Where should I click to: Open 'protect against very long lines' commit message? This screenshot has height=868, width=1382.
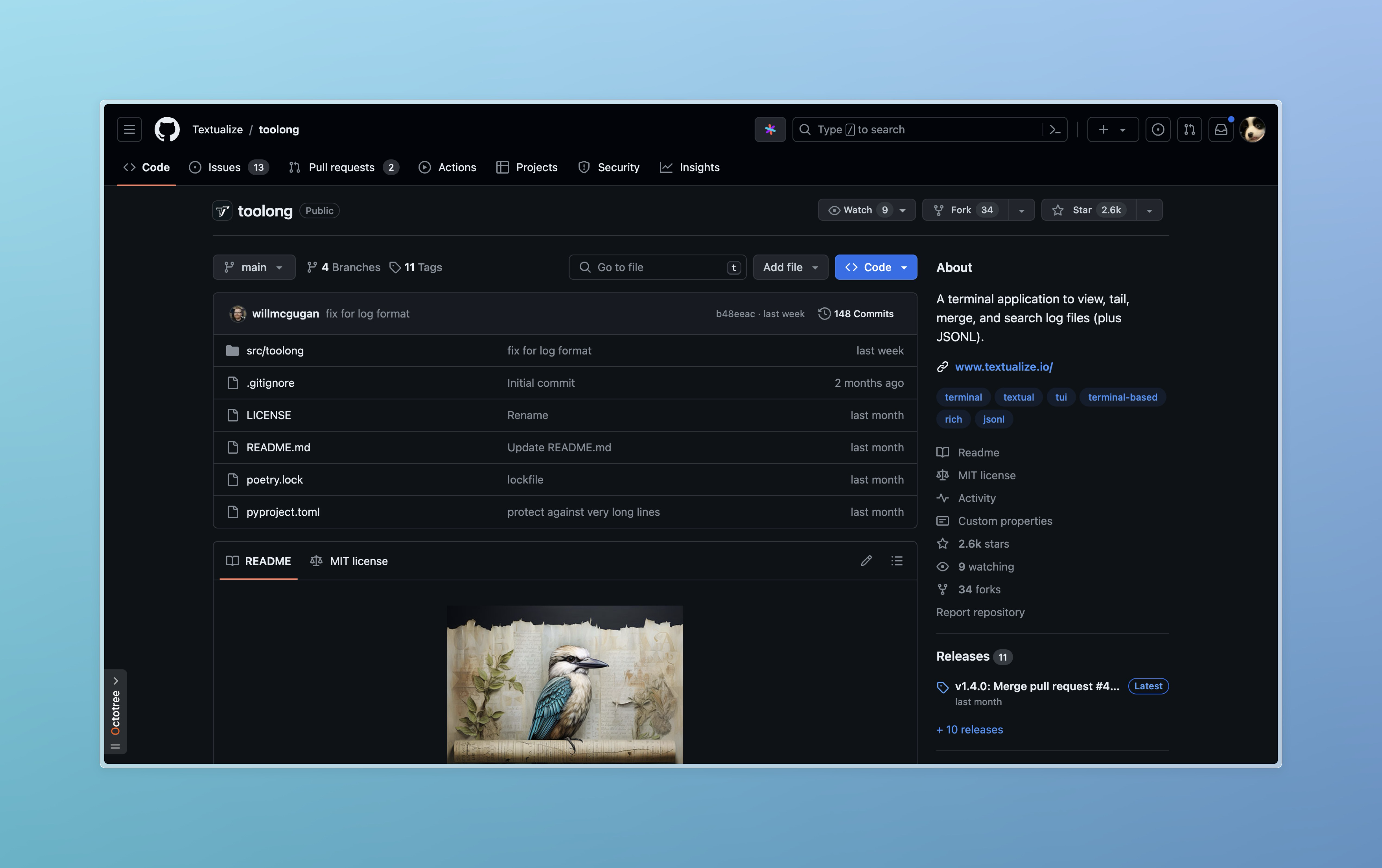[x=583, y=512]
